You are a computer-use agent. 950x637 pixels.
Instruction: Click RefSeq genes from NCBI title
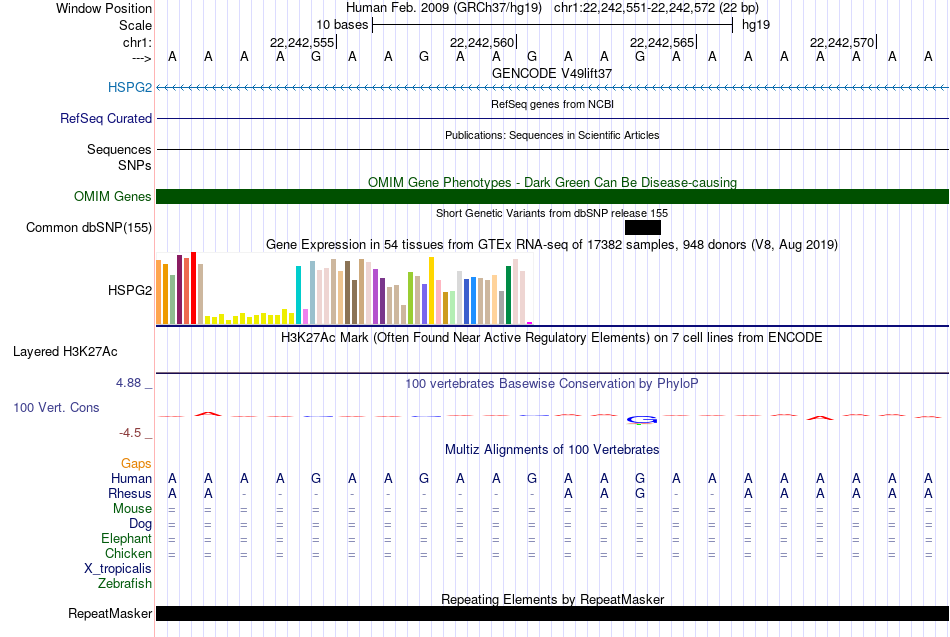(553, 104)
